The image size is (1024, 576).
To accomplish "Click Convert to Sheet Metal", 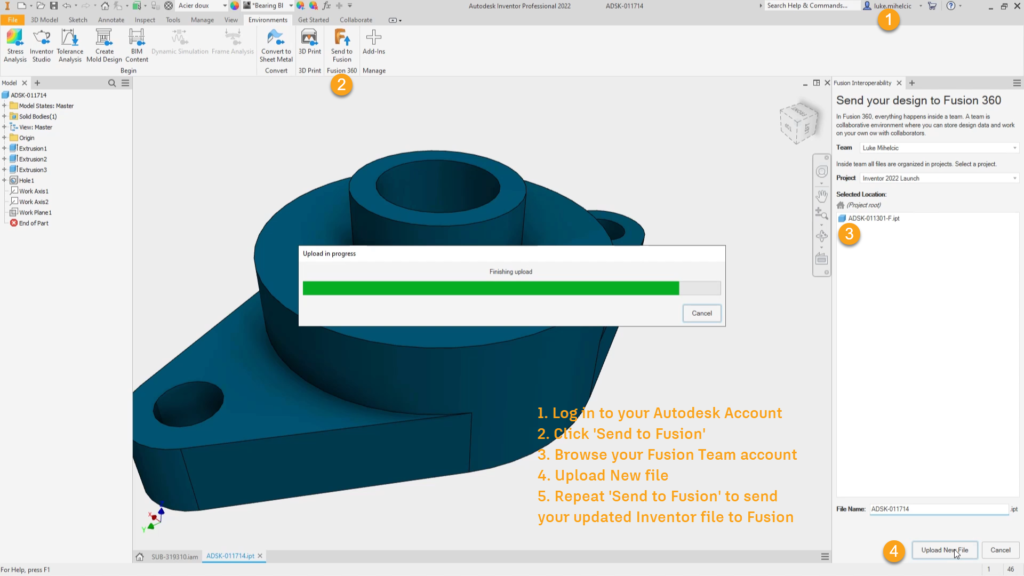I will click(276, 46).
